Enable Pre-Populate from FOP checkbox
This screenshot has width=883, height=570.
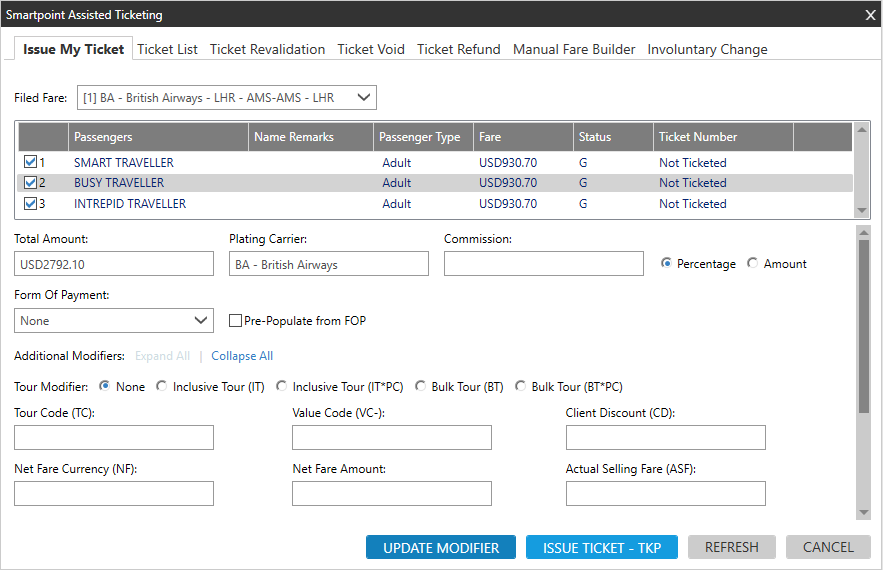click(236, 321)
